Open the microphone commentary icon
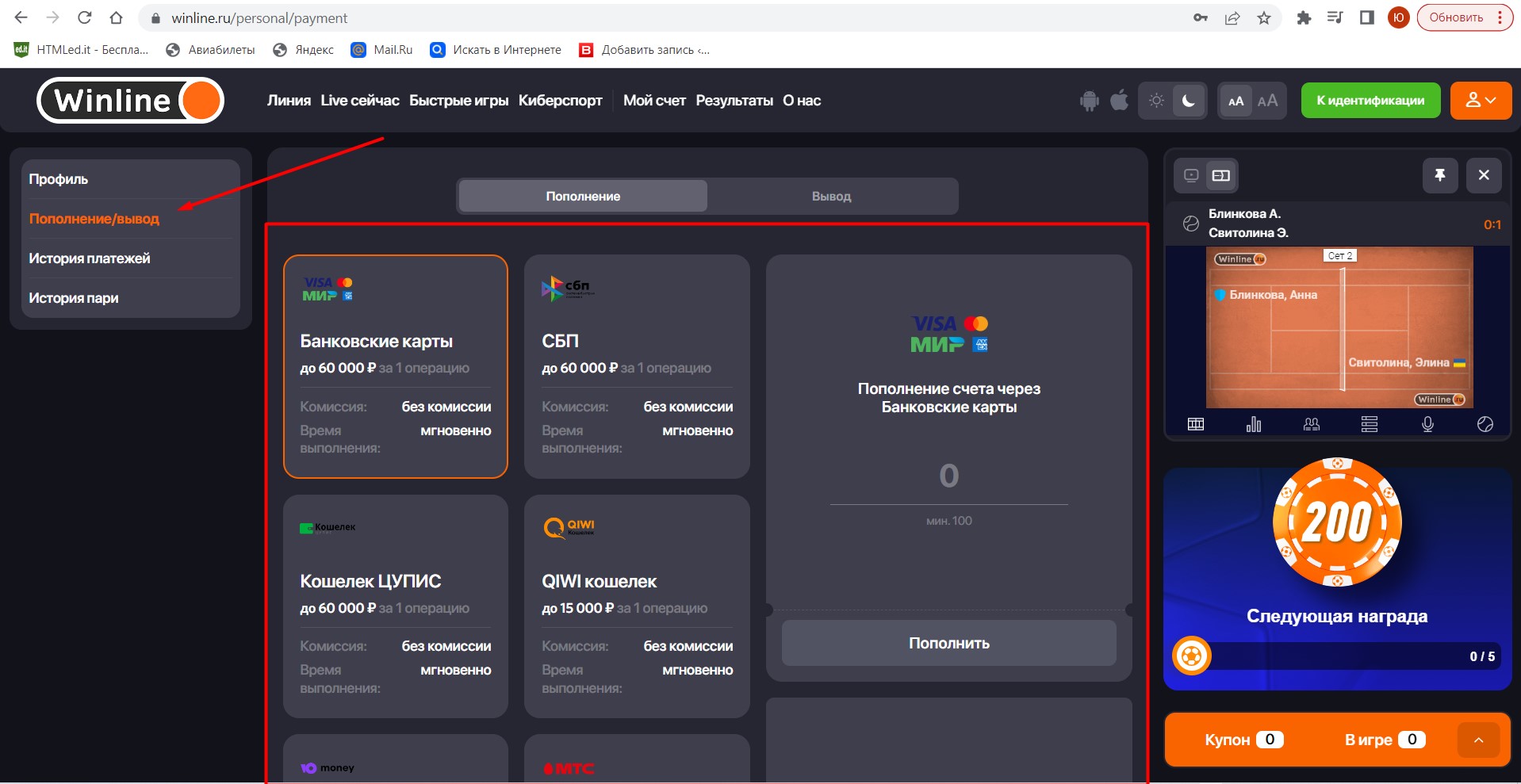Screen dimensions: 1521x784 tap(1427, 424)
